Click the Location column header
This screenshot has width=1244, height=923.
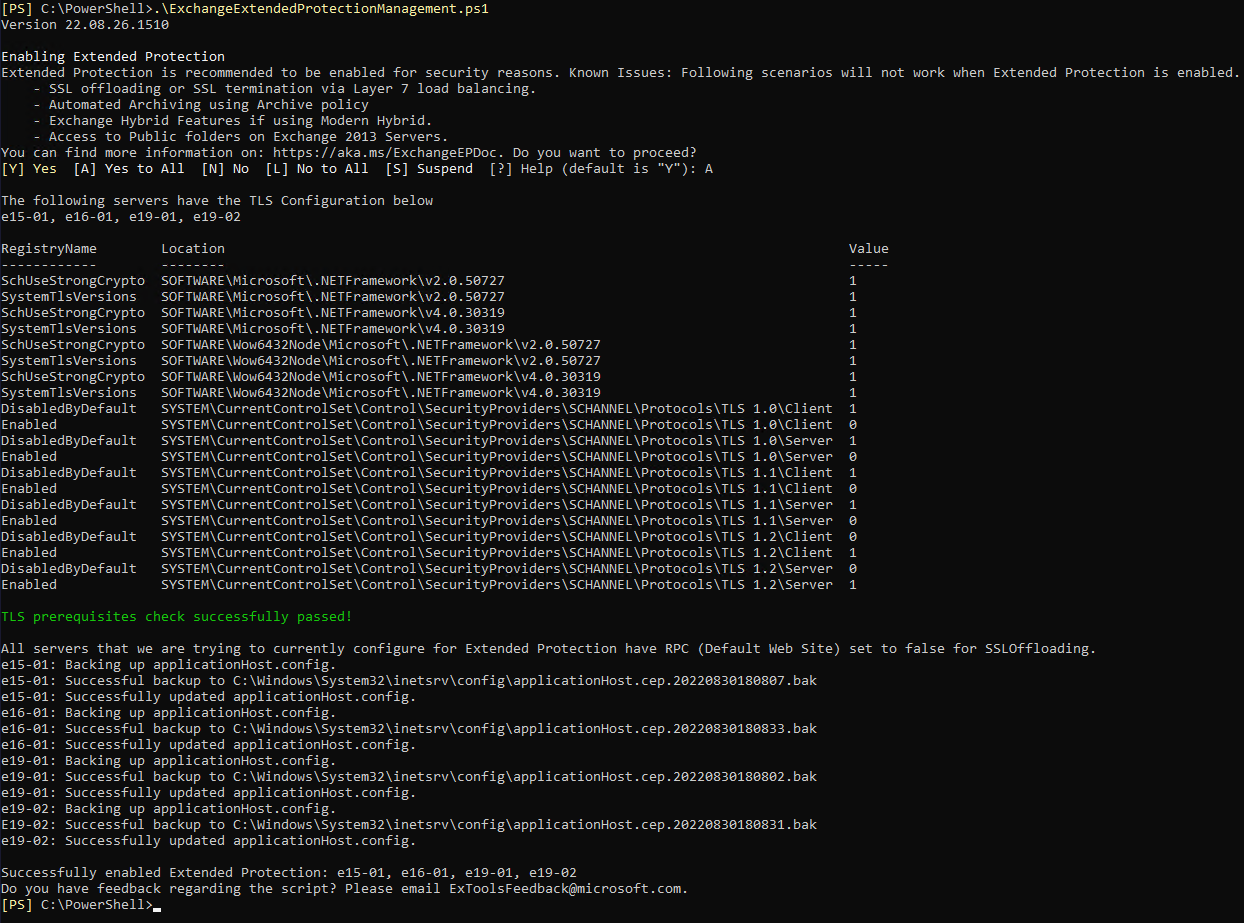tap(193, 249)
